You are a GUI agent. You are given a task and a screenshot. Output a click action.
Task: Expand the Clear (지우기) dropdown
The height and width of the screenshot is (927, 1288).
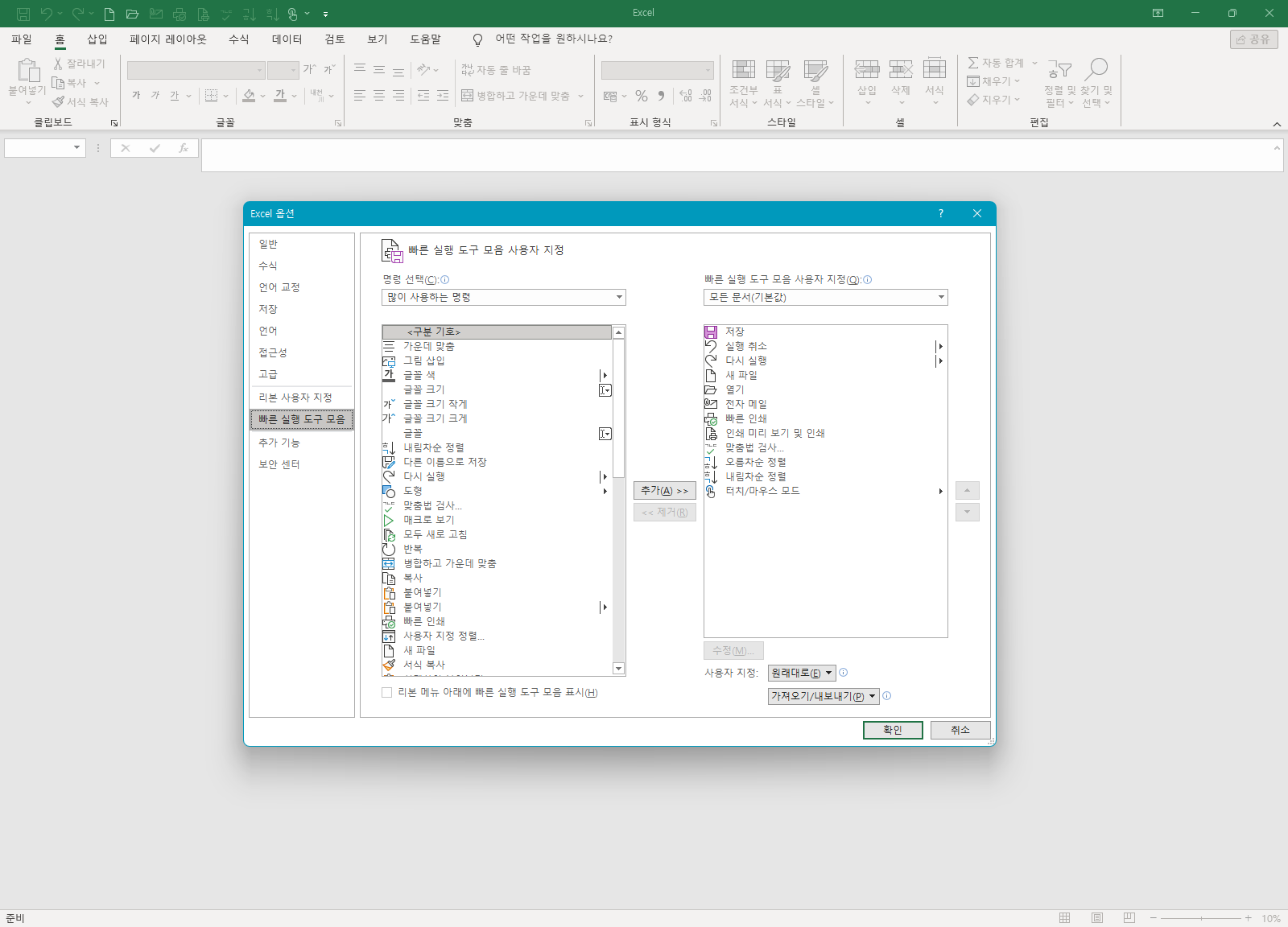tap(1018, 100)
